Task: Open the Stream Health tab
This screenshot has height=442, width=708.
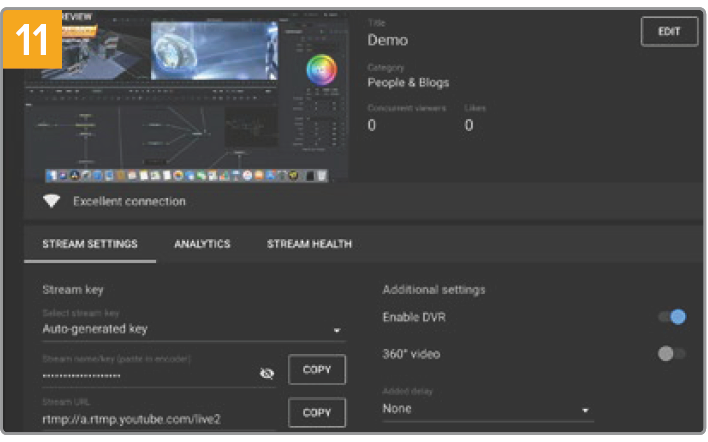Action: point(309,244)
